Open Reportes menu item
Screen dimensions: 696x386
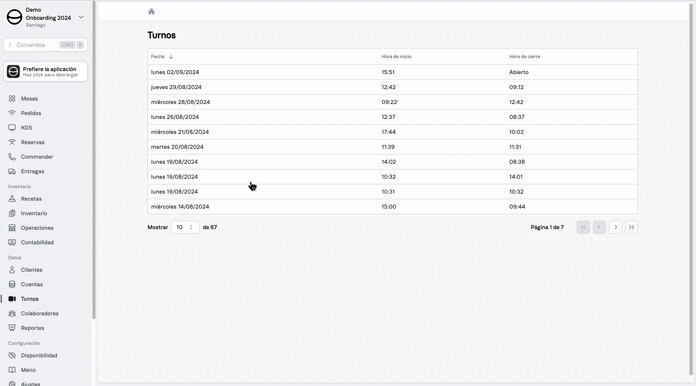click(32, 328)
